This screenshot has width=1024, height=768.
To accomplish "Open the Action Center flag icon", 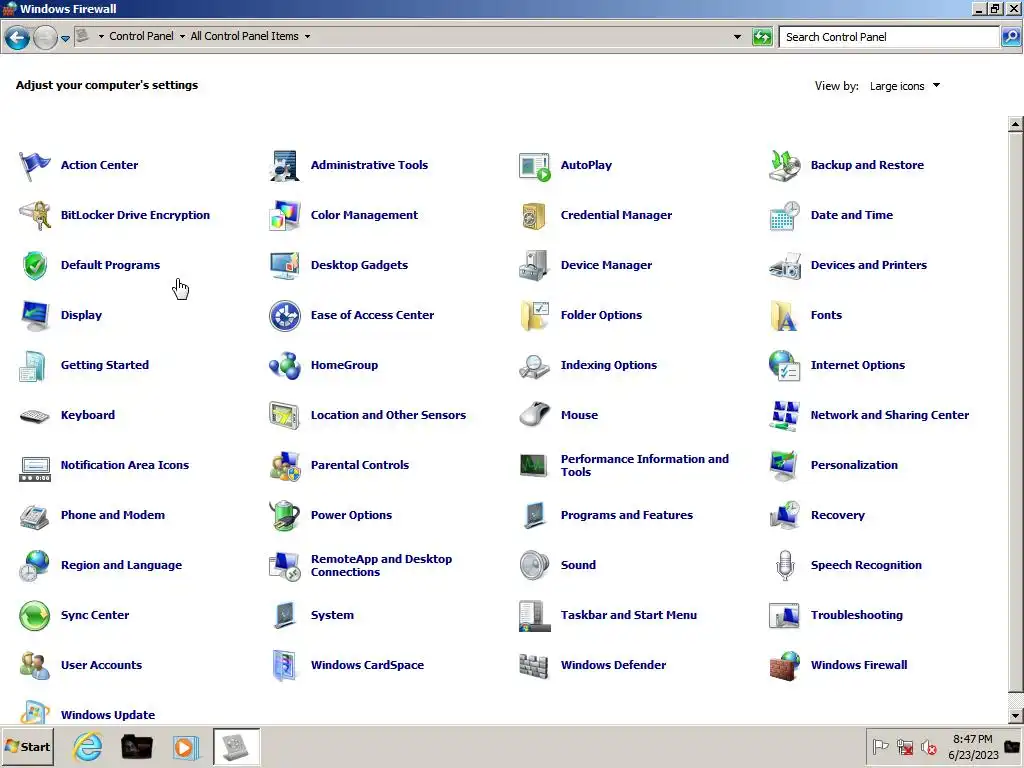I will (x=35, y=165).
